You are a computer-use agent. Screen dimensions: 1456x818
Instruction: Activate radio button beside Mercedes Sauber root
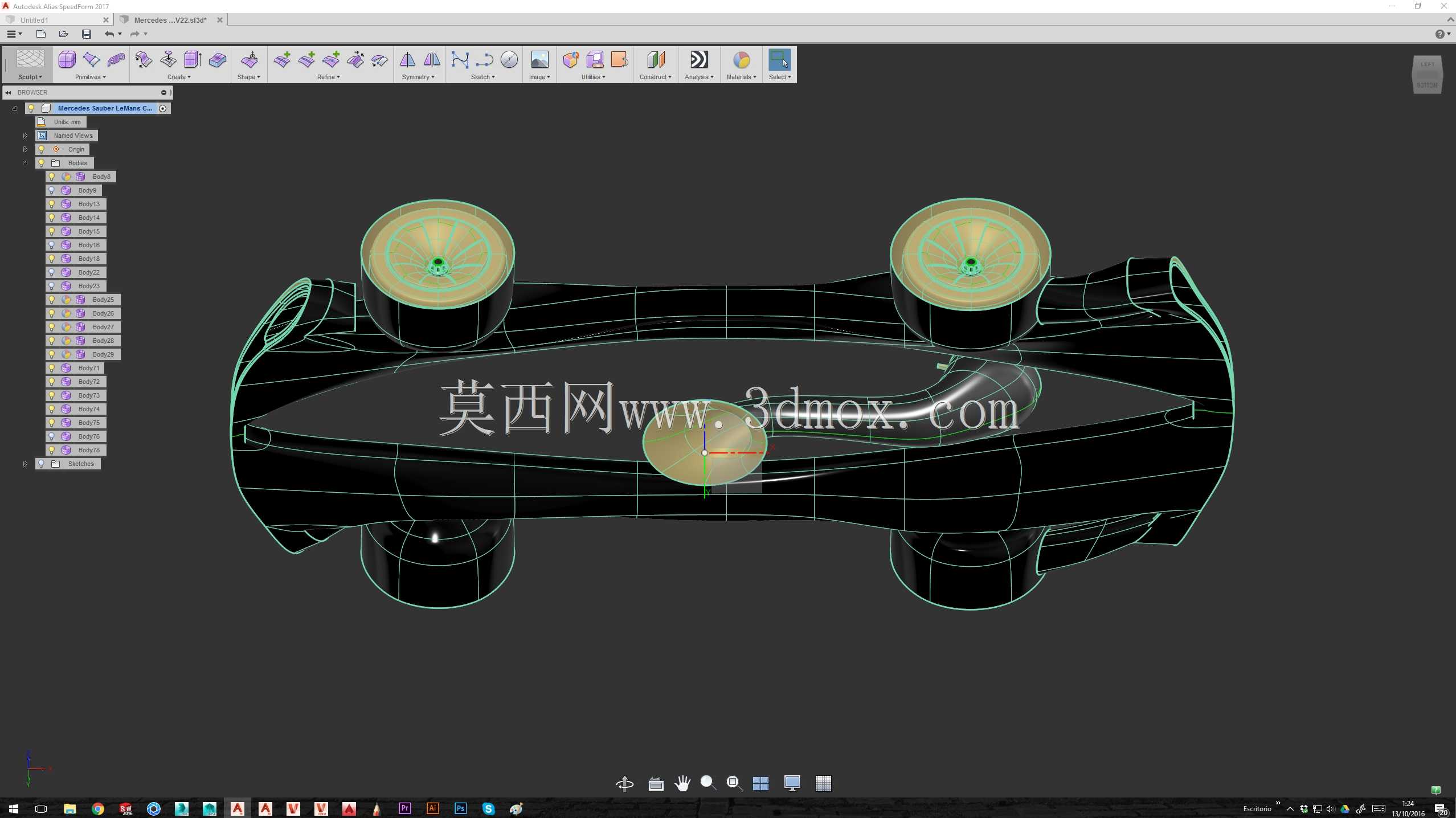[163, 108]
